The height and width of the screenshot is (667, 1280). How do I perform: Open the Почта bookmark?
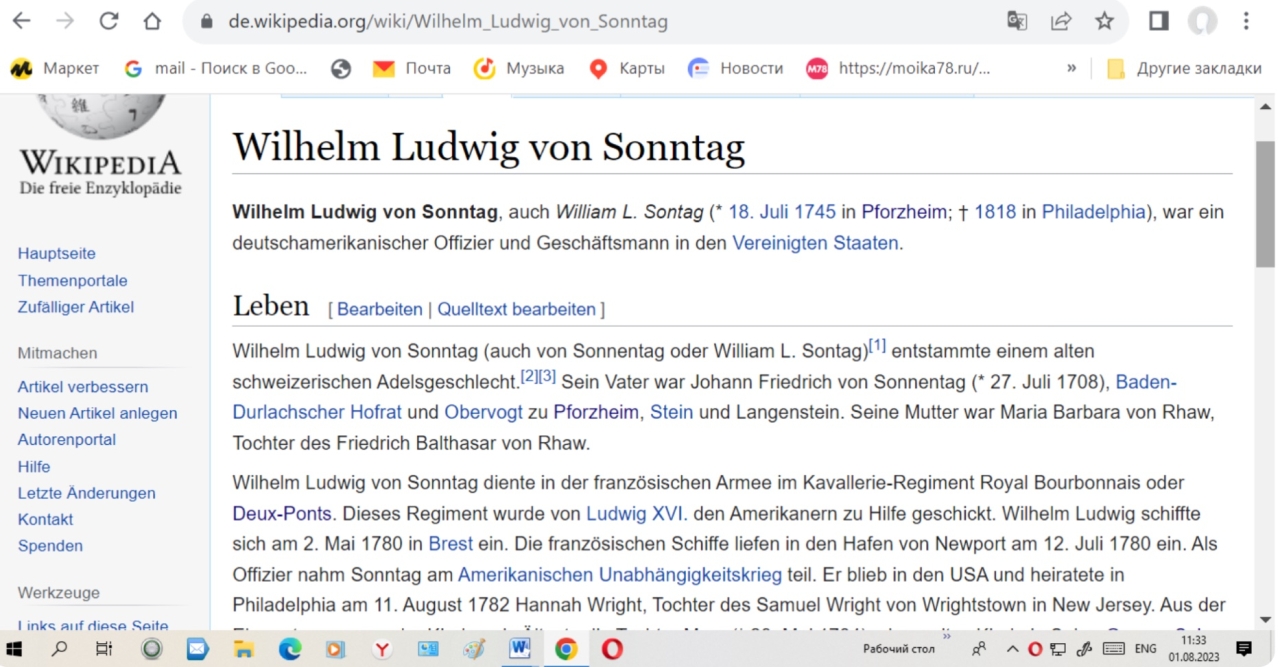pos(411,68)
